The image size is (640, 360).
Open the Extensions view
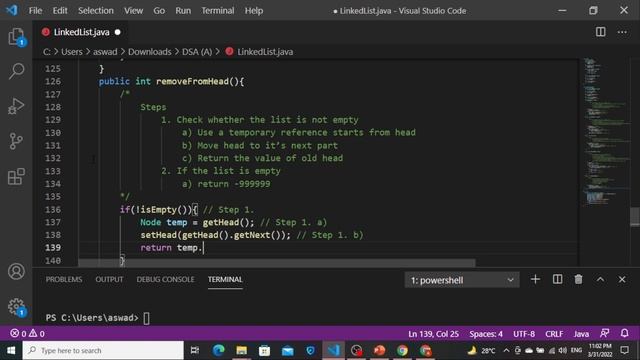(x=16, y=176)
